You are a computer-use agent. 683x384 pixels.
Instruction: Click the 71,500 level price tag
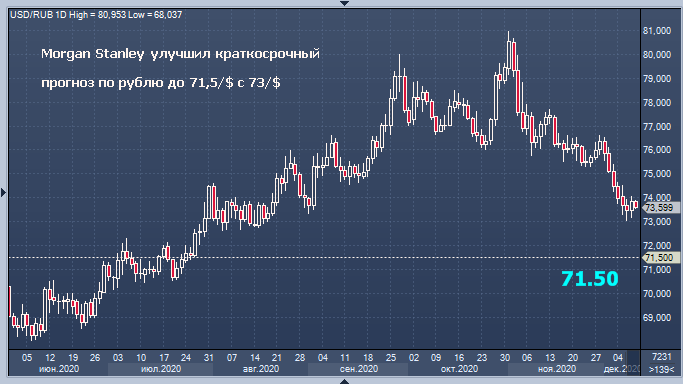(660, 258)
